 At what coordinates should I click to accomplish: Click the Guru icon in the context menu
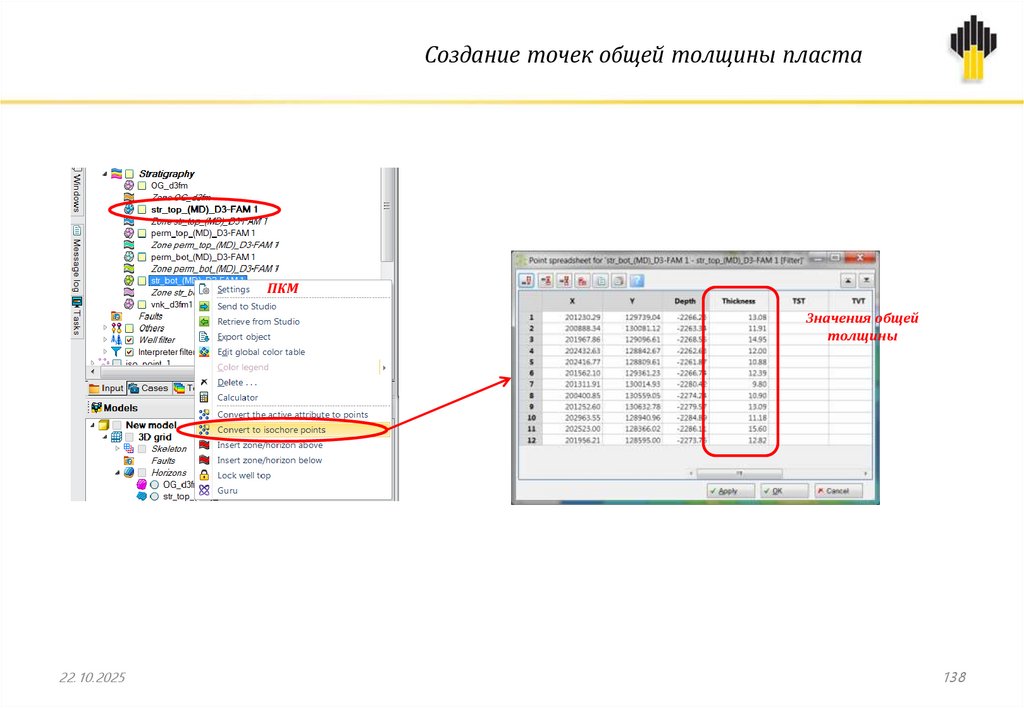[204, 490]
